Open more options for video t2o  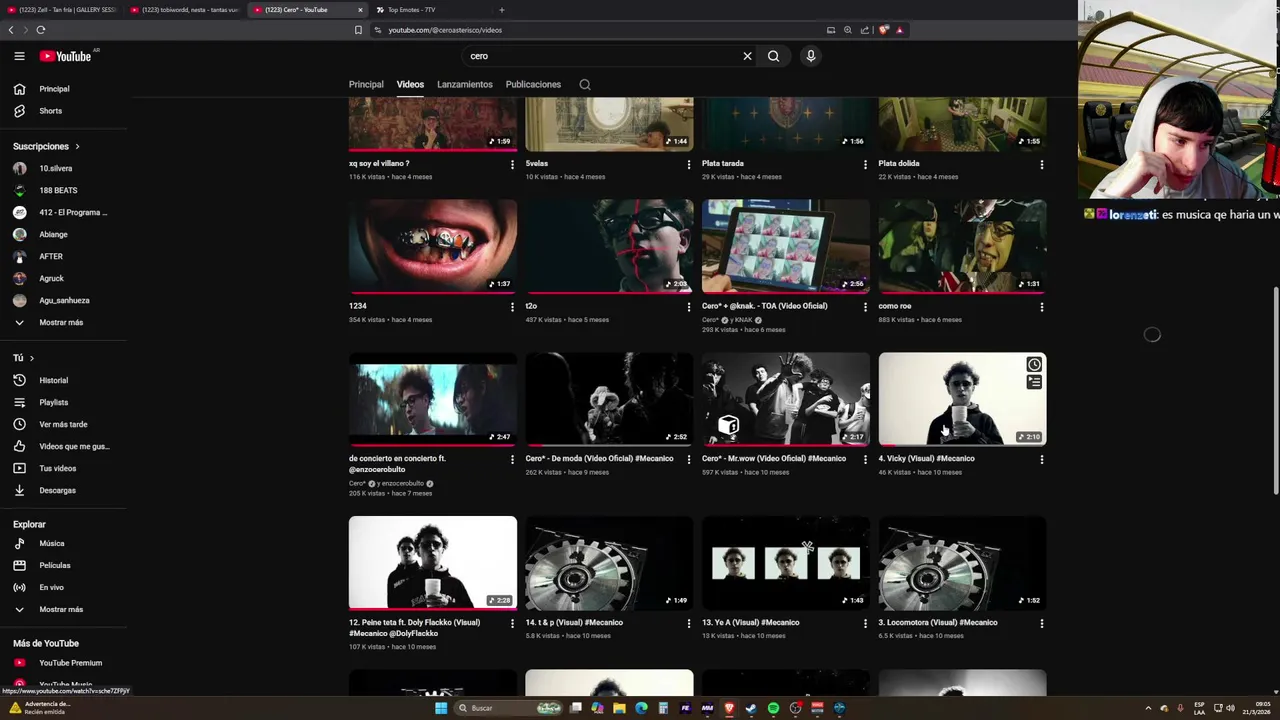(689, 307)
